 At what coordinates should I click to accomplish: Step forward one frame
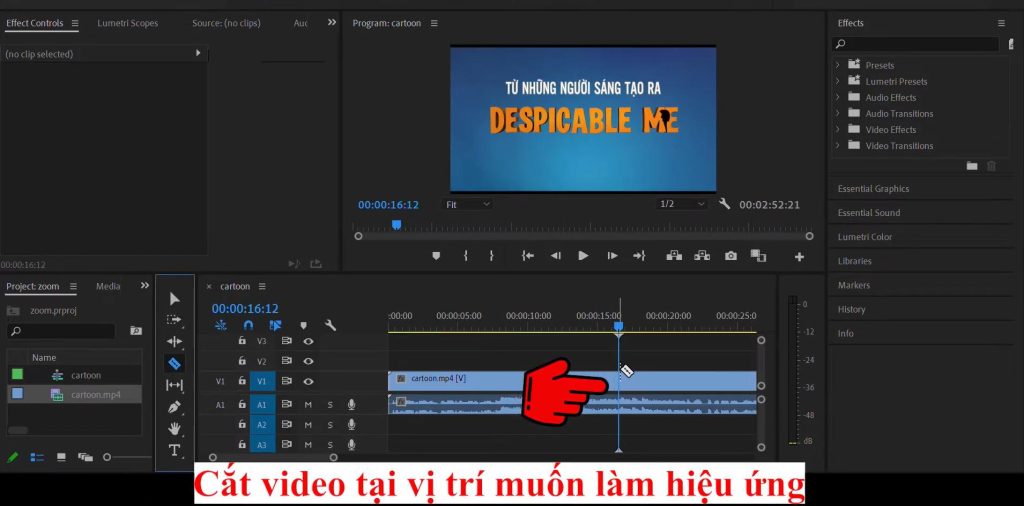(x=612, y=256)
